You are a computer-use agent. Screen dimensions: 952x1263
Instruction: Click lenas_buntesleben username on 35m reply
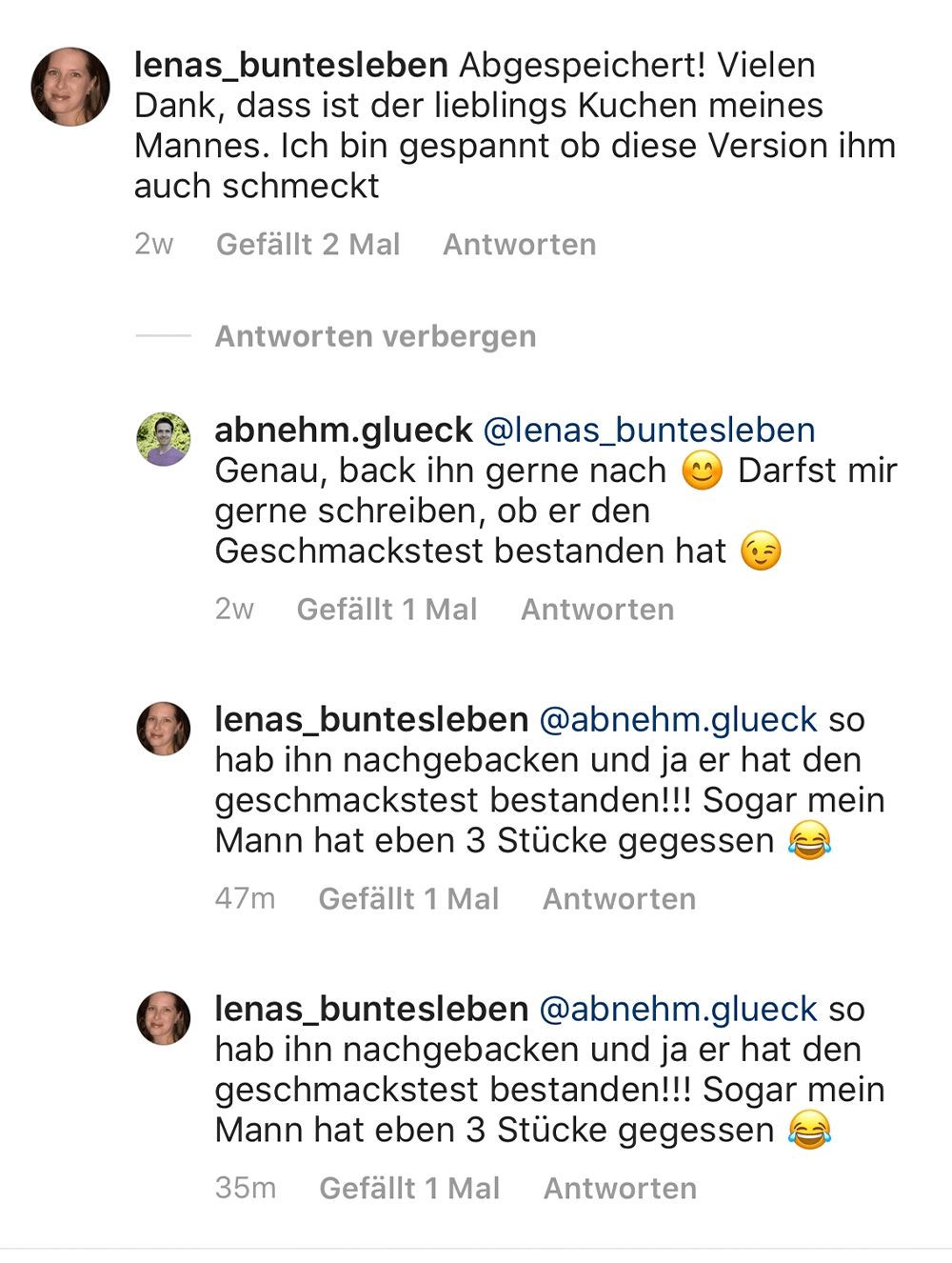tap(371, 1010)
